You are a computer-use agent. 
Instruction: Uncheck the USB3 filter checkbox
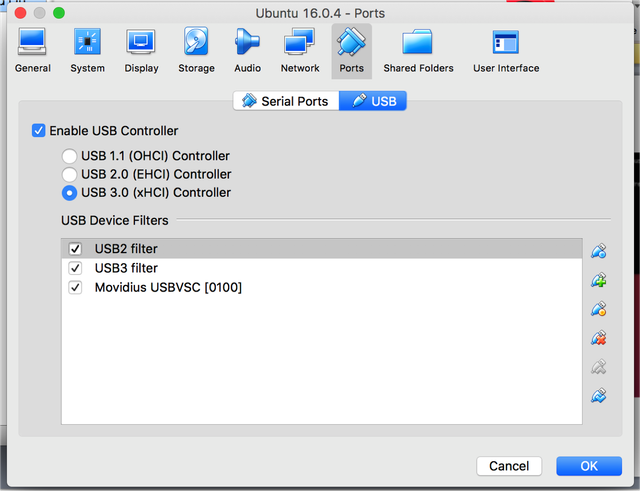point(75,268)
